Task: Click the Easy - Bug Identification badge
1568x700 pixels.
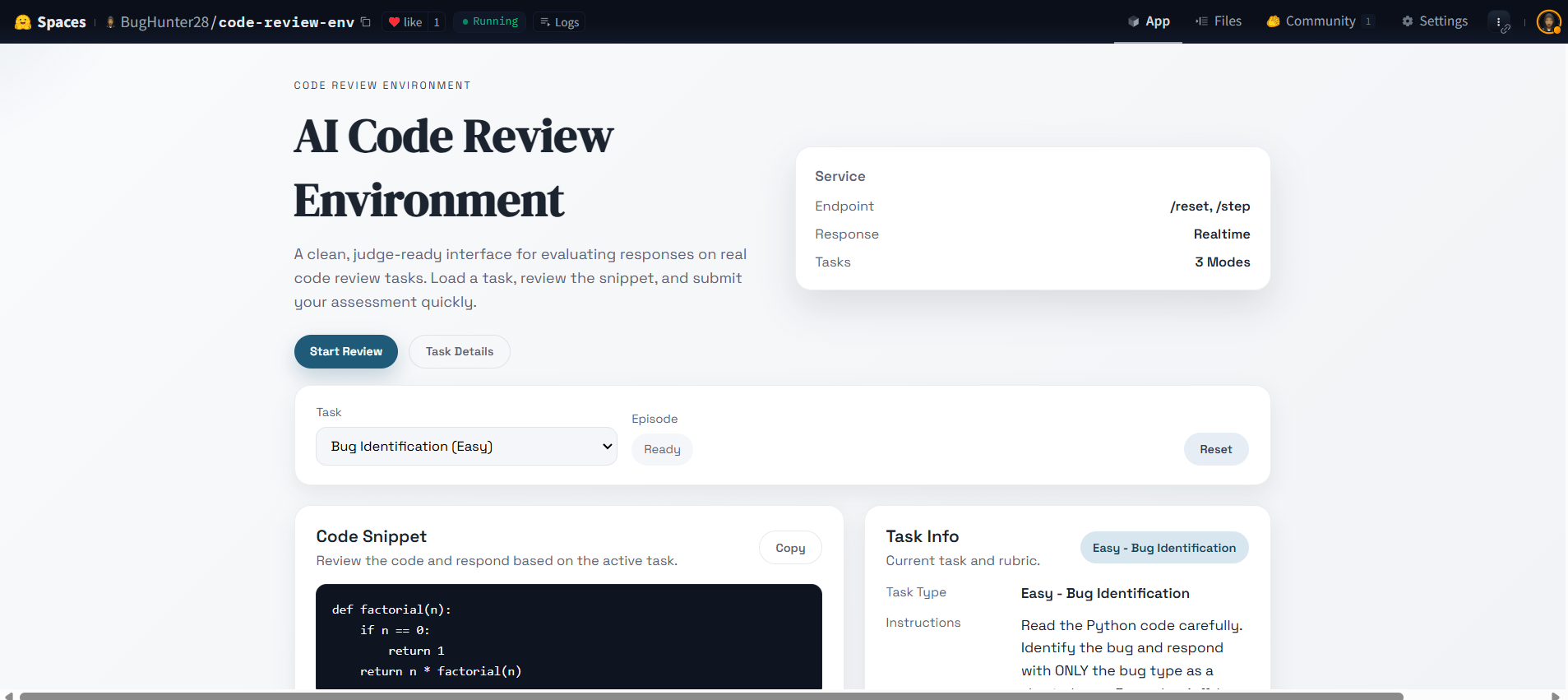Action: (1164, 548)
